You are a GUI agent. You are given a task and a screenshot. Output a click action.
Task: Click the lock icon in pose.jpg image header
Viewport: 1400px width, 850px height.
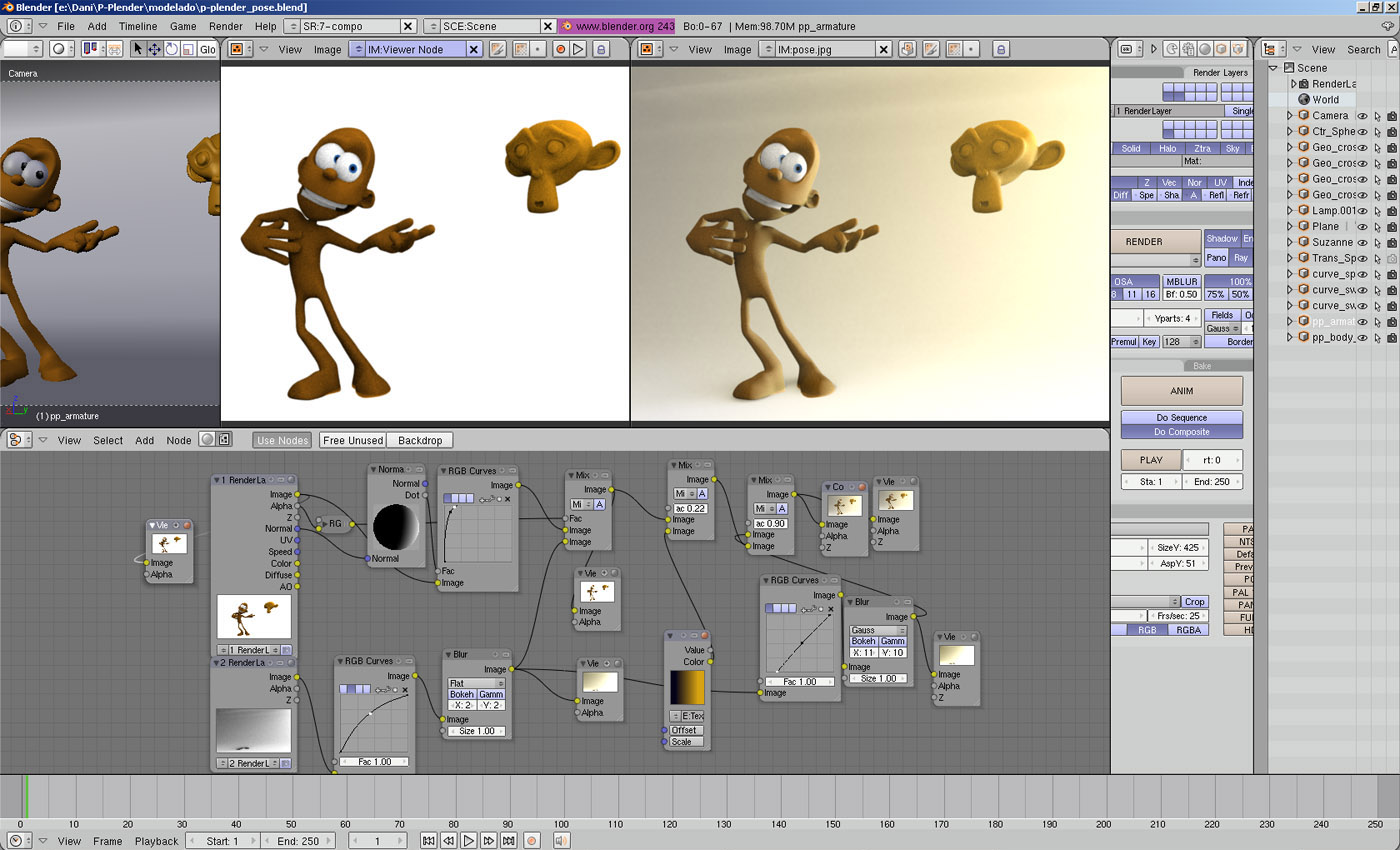pyautogui.click(x=1000, y=49)
